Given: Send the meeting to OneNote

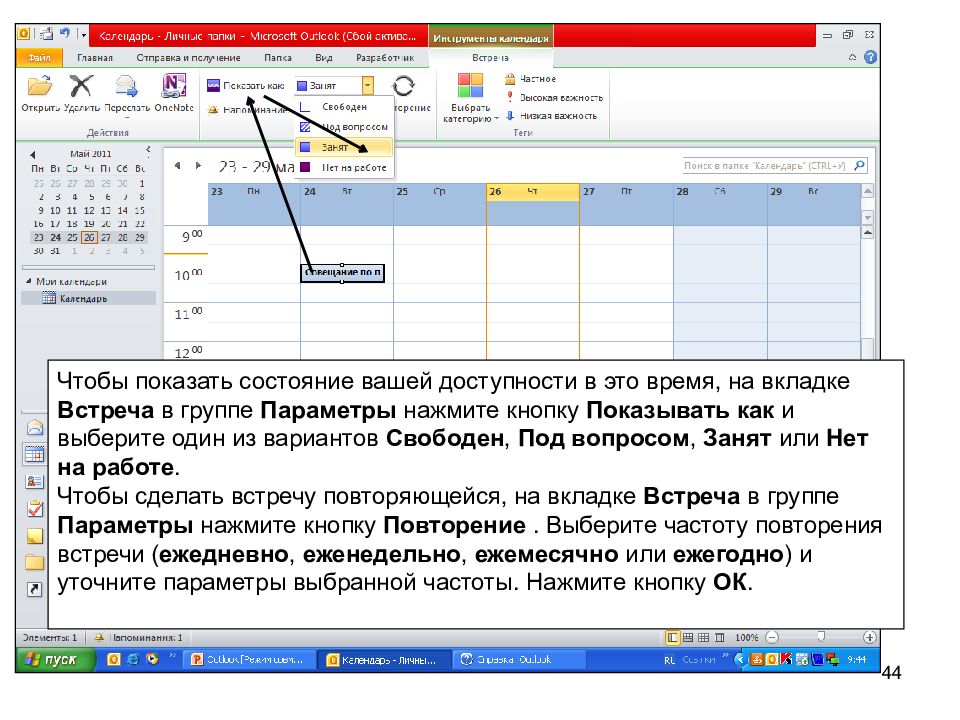Looking at the screenshot, I should 174,86.
